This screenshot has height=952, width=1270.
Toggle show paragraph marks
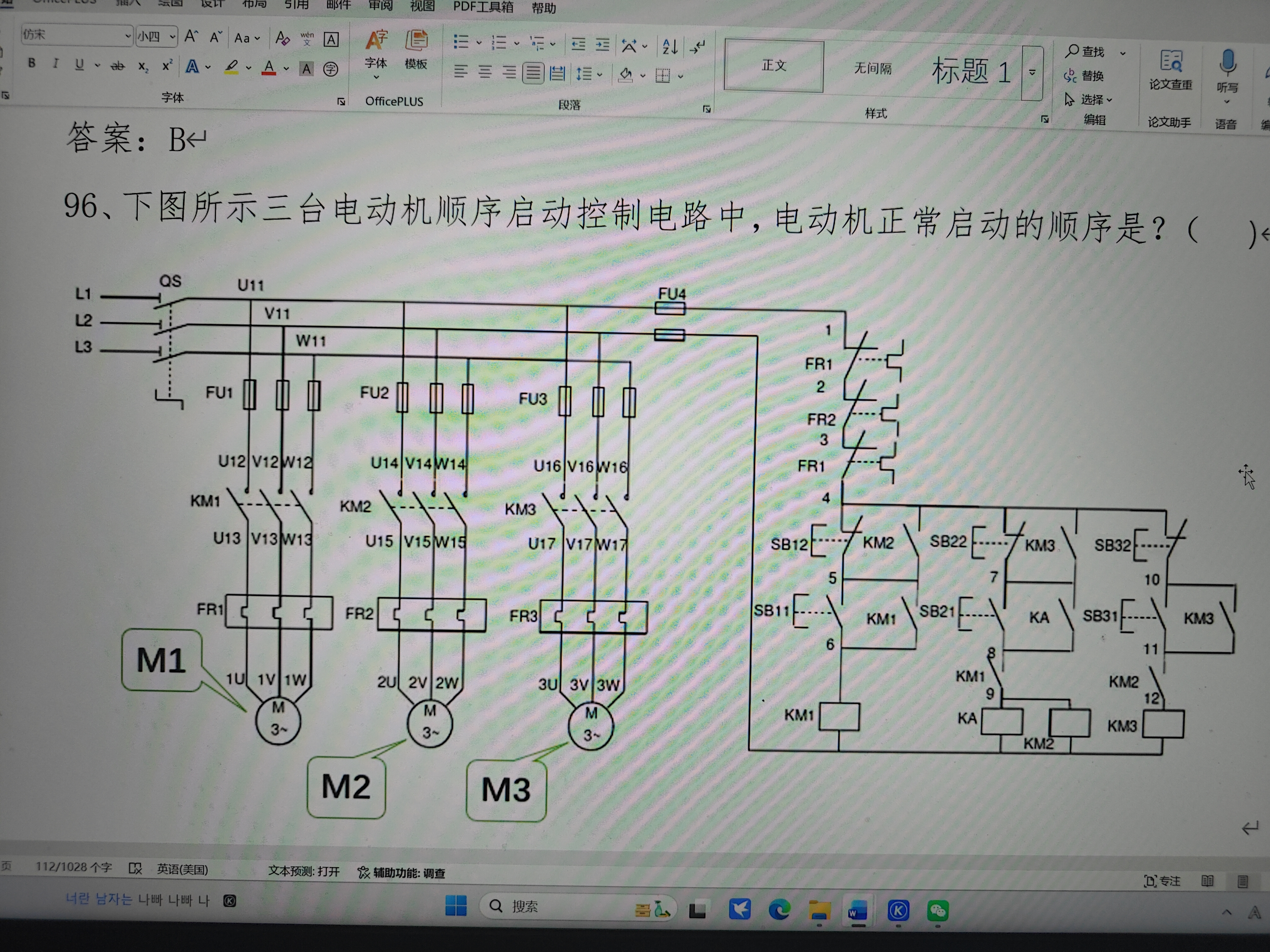coord(698,47)
